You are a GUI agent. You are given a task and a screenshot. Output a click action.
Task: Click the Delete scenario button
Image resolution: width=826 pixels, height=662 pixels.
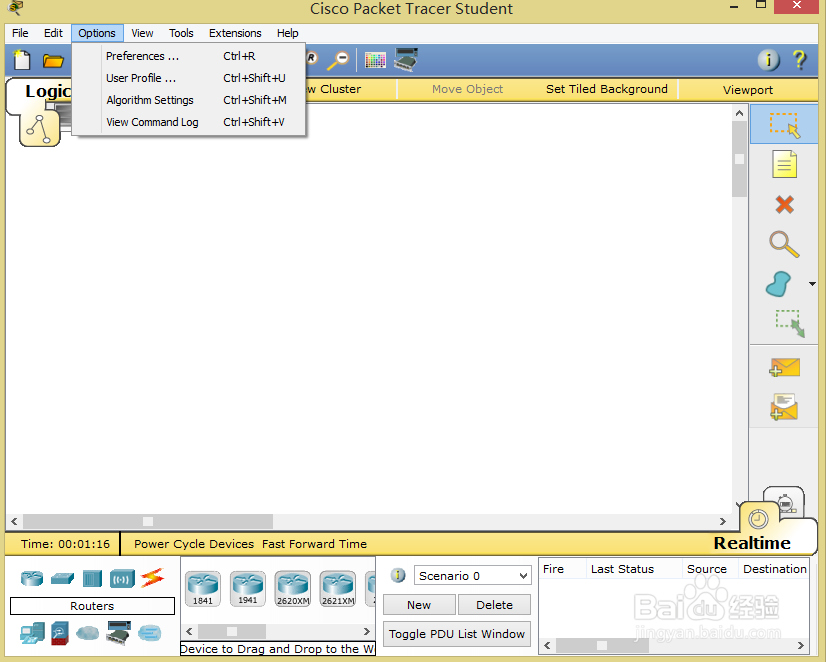(494, 605)
